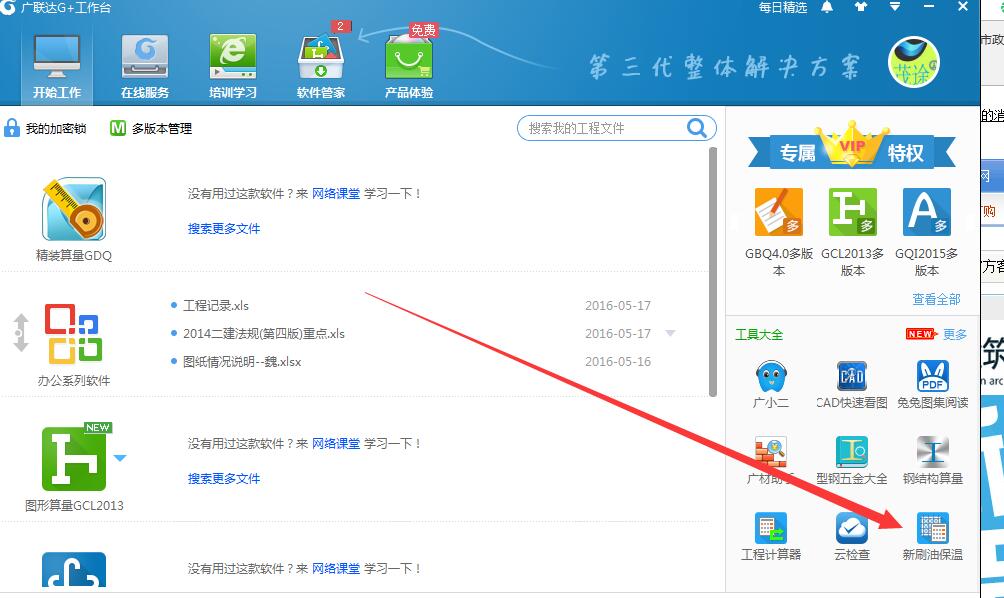Open the 在线服务 tab

pyautogui.click(x=145, y=67)
